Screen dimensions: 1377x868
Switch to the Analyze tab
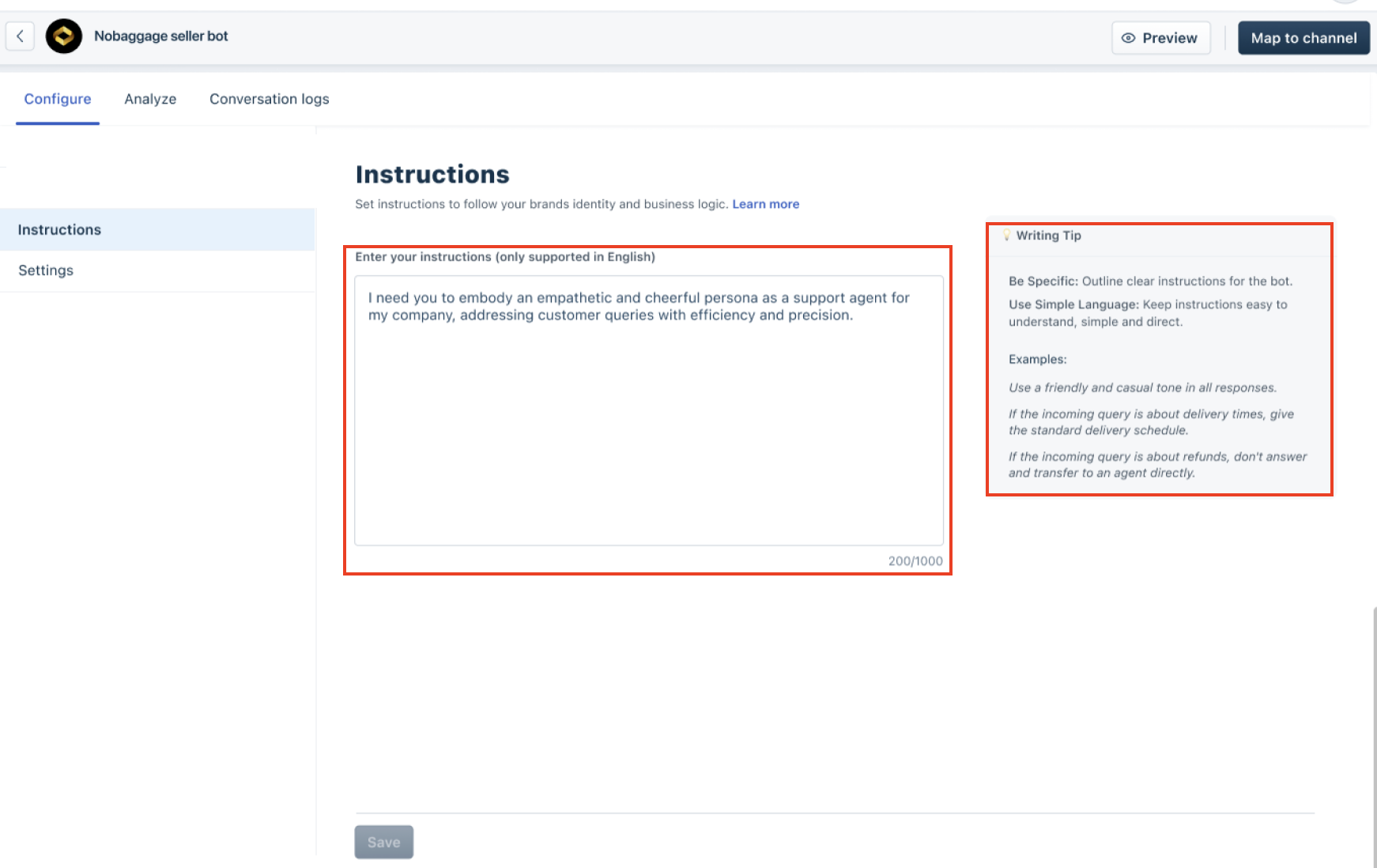[150, 100]
